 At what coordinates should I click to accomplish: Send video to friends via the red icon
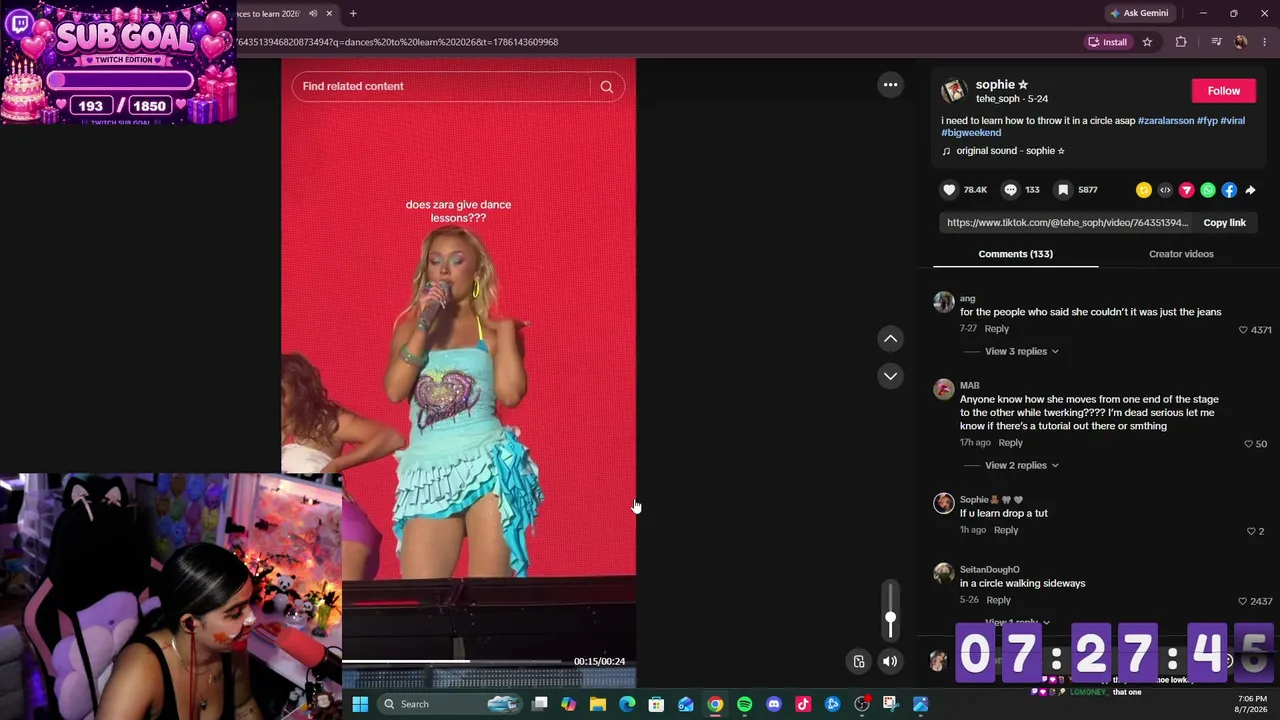coord(1187,190)
